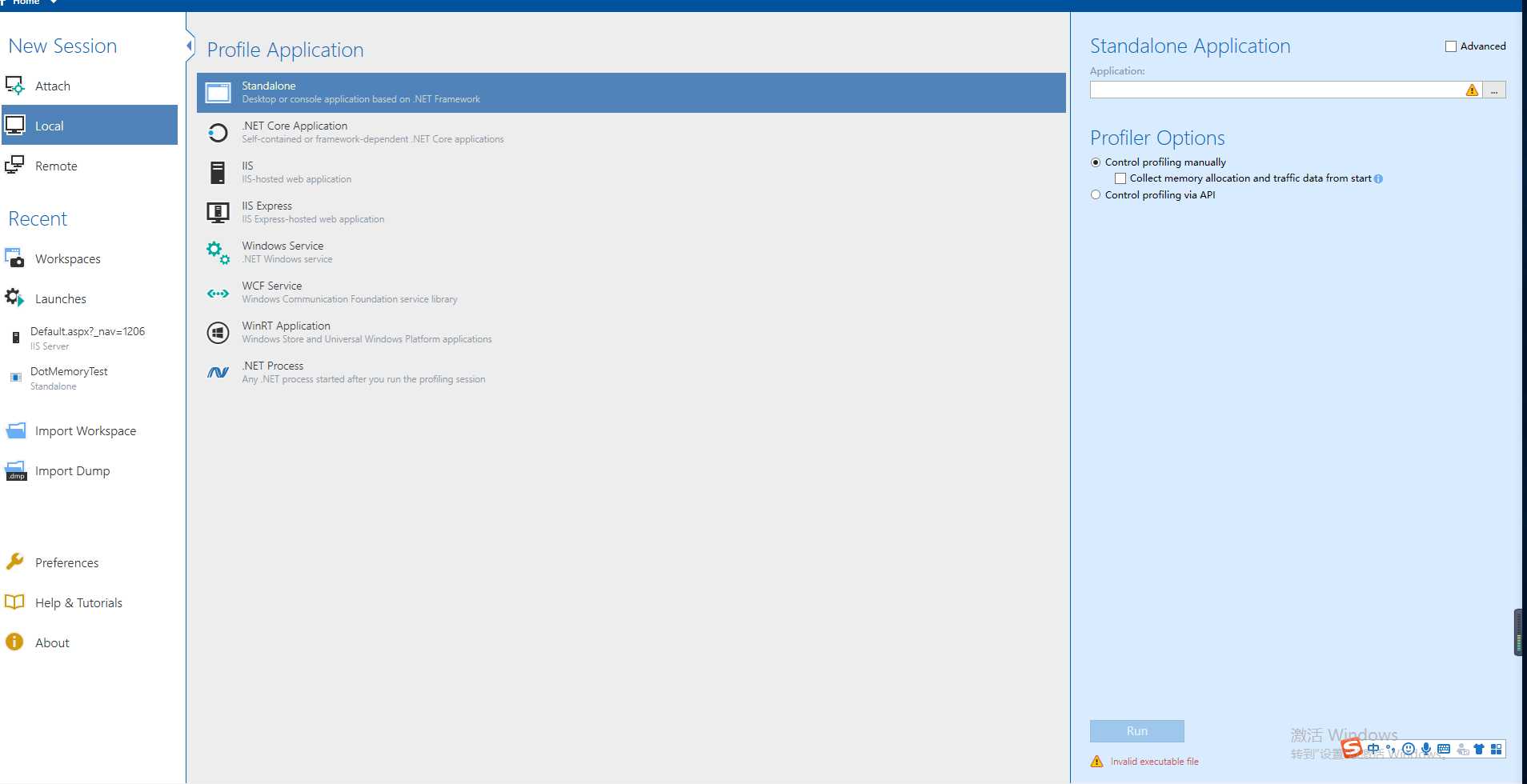Click info icon beside Collect memory allocation
Screen dimensions: 1527x784
pos(1378,179)
